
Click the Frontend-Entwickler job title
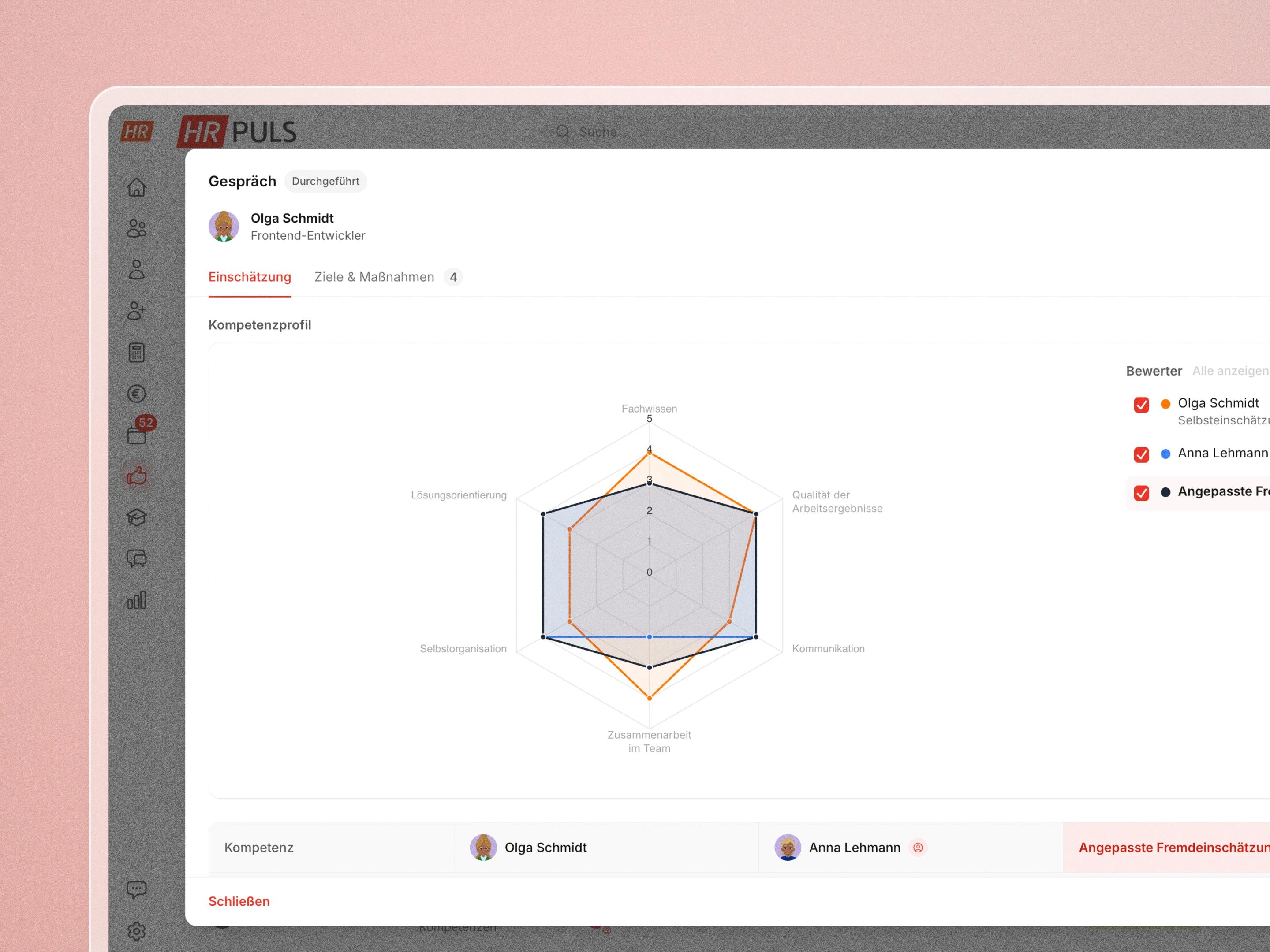click(308, 235)
